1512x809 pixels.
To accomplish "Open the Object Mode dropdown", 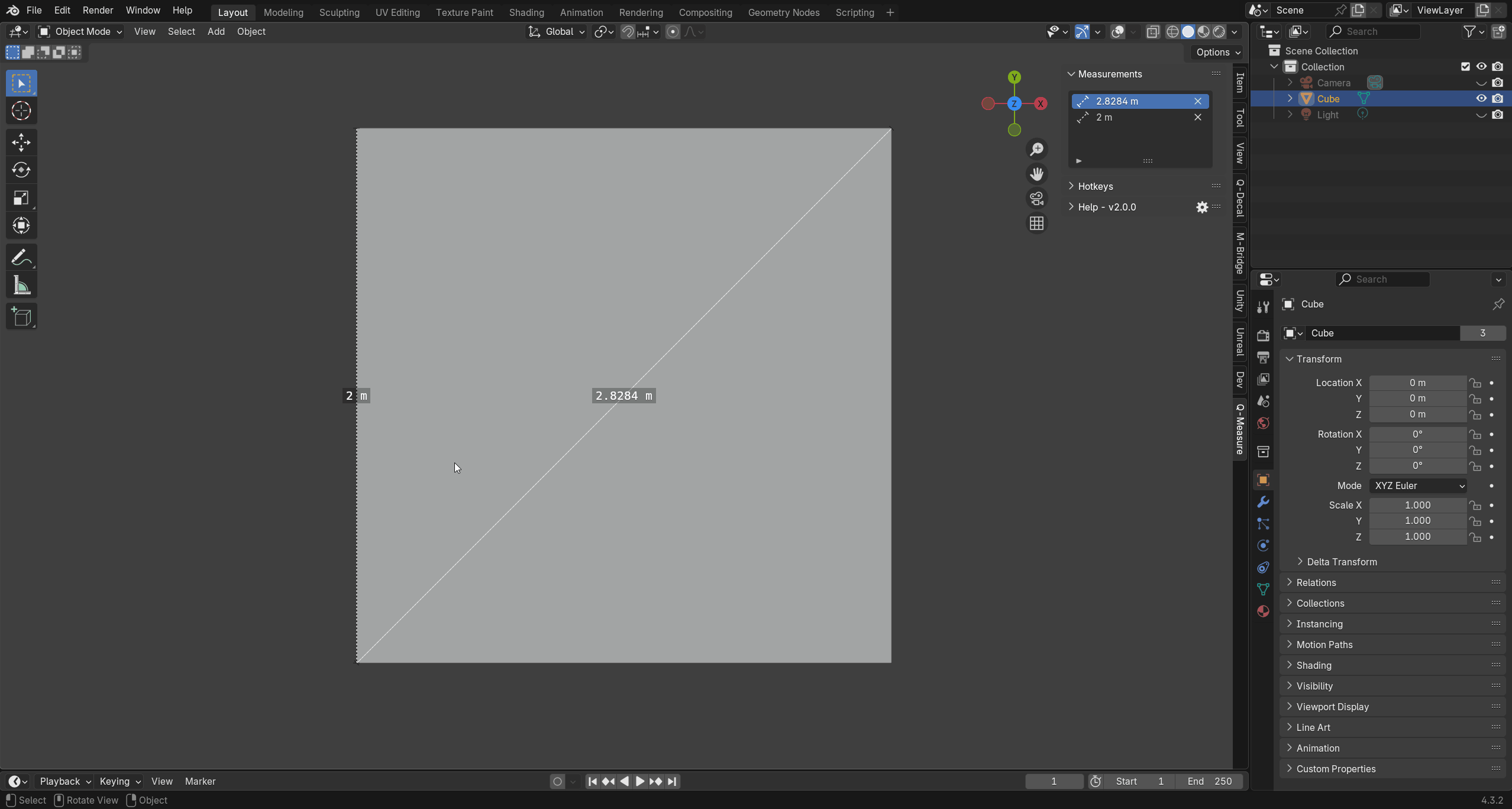I will coord(80,32).
